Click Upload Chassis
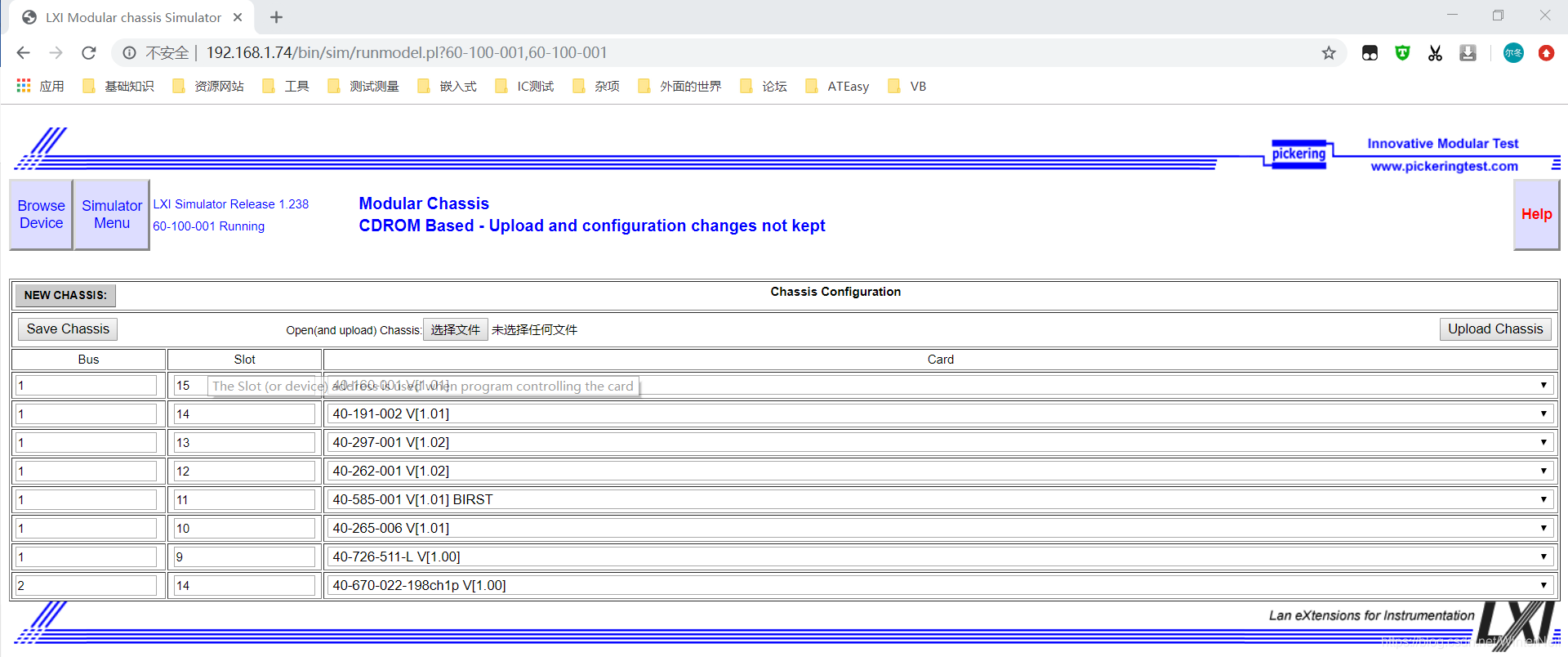 pos(1495,329)
